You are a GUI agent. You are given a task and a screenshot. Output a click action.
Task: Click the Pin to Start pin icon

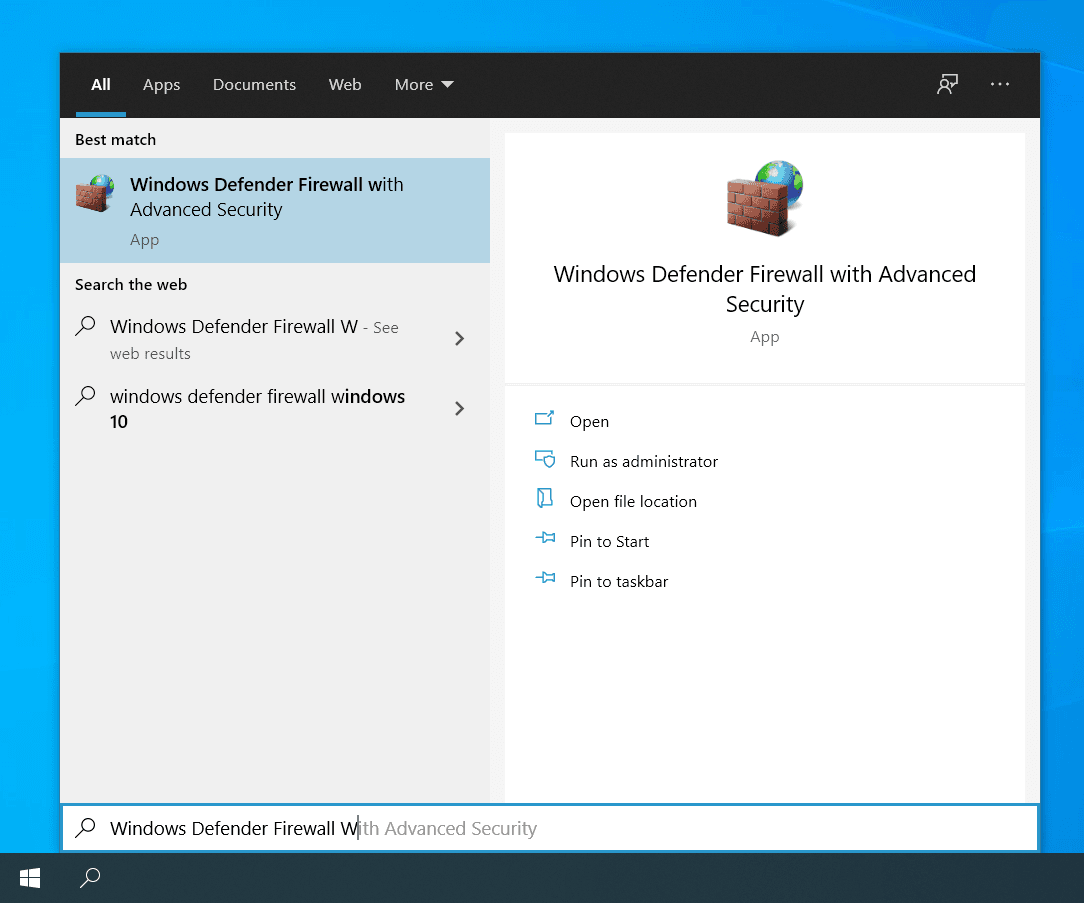click(x=545, y=540)
